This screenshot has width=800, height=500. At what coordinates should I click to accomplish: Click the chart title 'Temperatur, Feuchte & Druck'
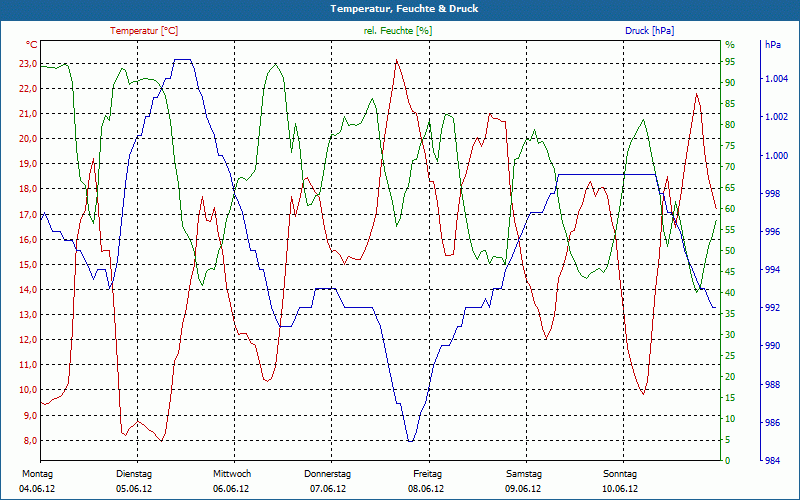click(404, 9)
